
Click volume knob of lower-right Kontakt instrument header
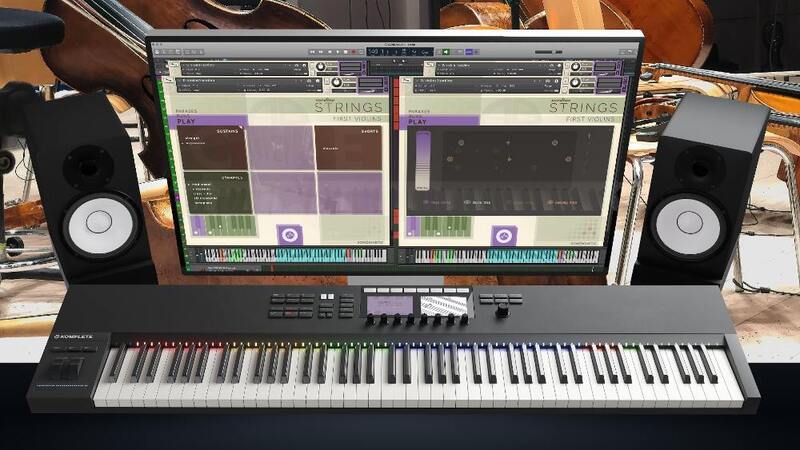[575, 83]
